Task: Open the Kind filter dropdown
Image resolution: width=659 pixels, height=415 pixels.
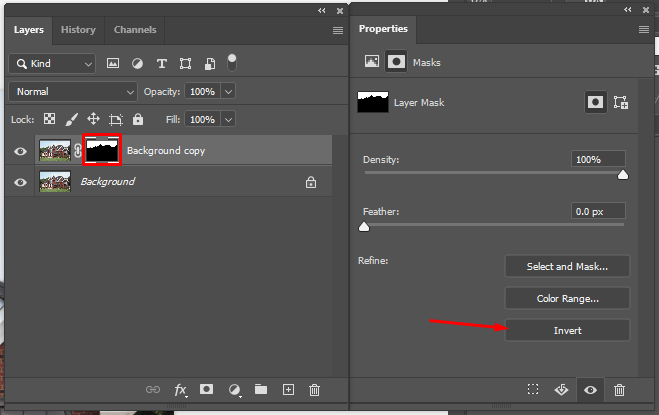Action: pos(52,64)
